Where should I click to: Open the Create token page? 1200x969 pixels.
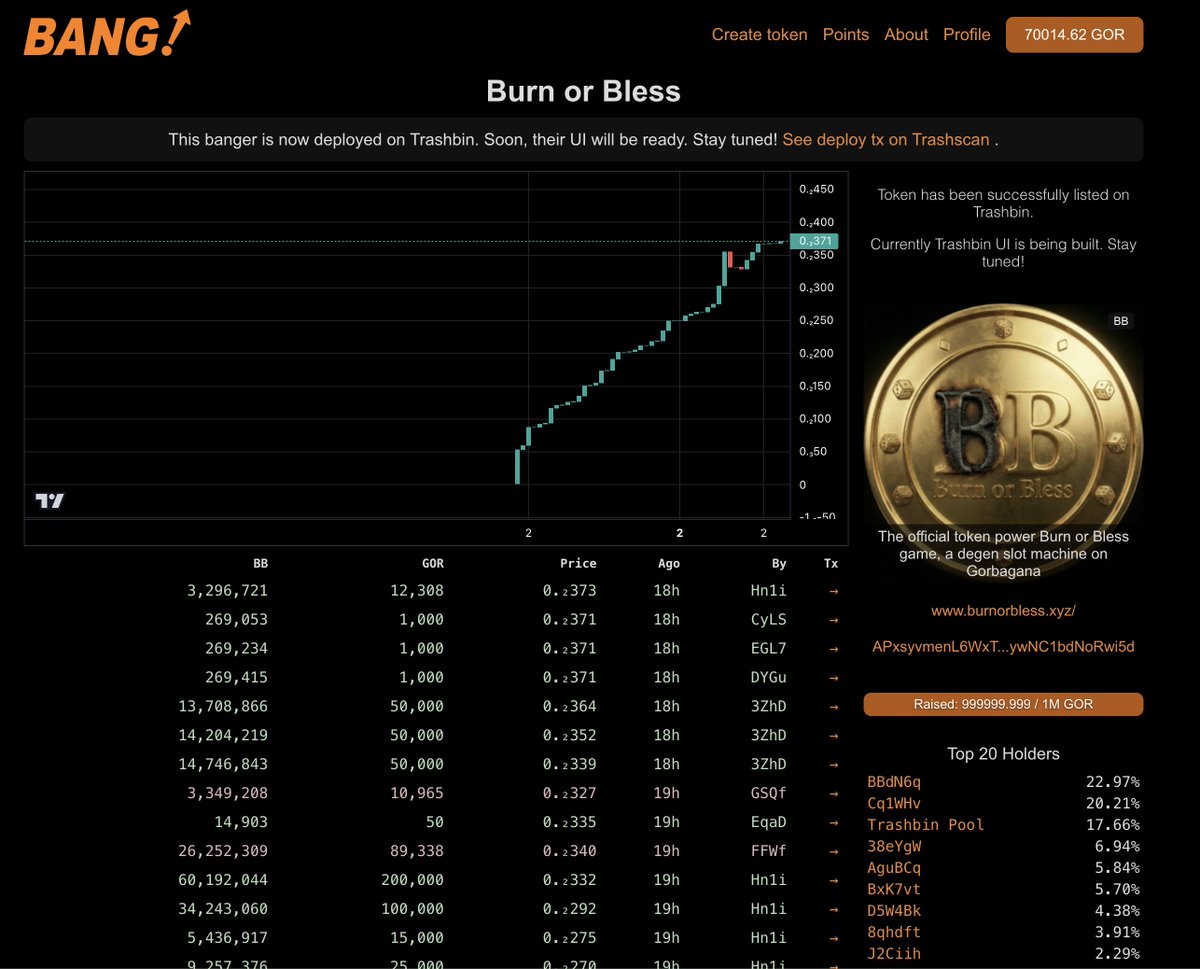pyautogui.click(x=759, y=34)
